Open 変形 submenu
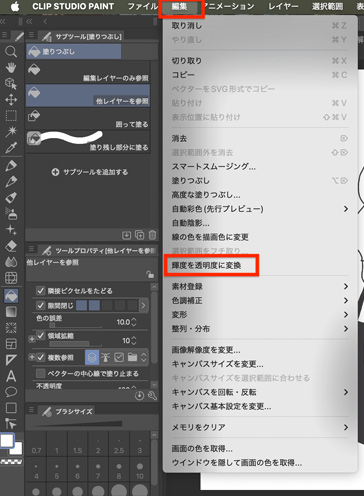 tap(260, 315)
